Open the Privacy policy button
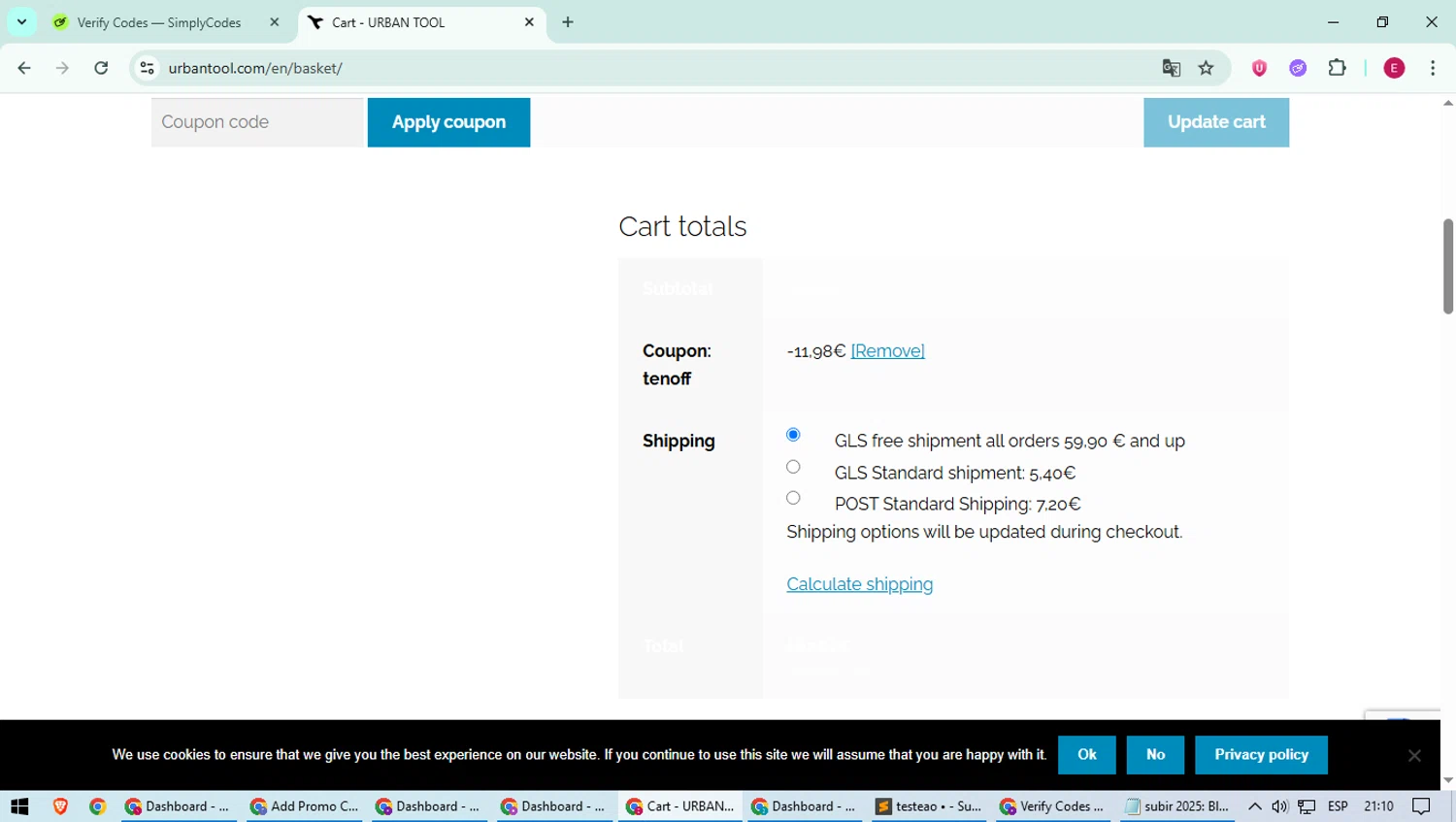1456x822 pixels. click(1261, 754)
